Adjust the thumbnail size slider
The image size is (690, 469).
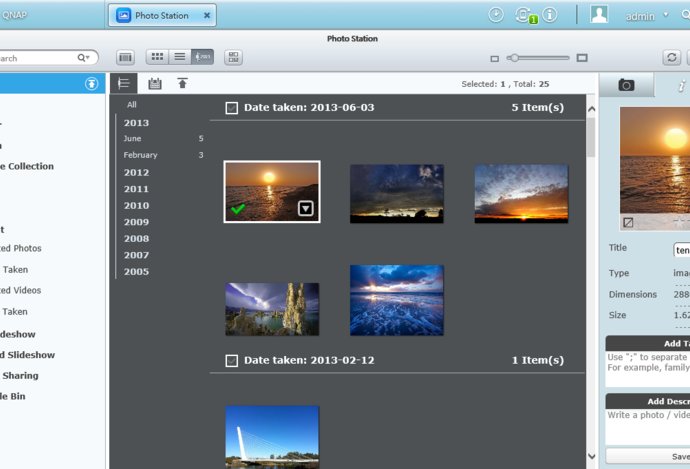click(512, 58)
